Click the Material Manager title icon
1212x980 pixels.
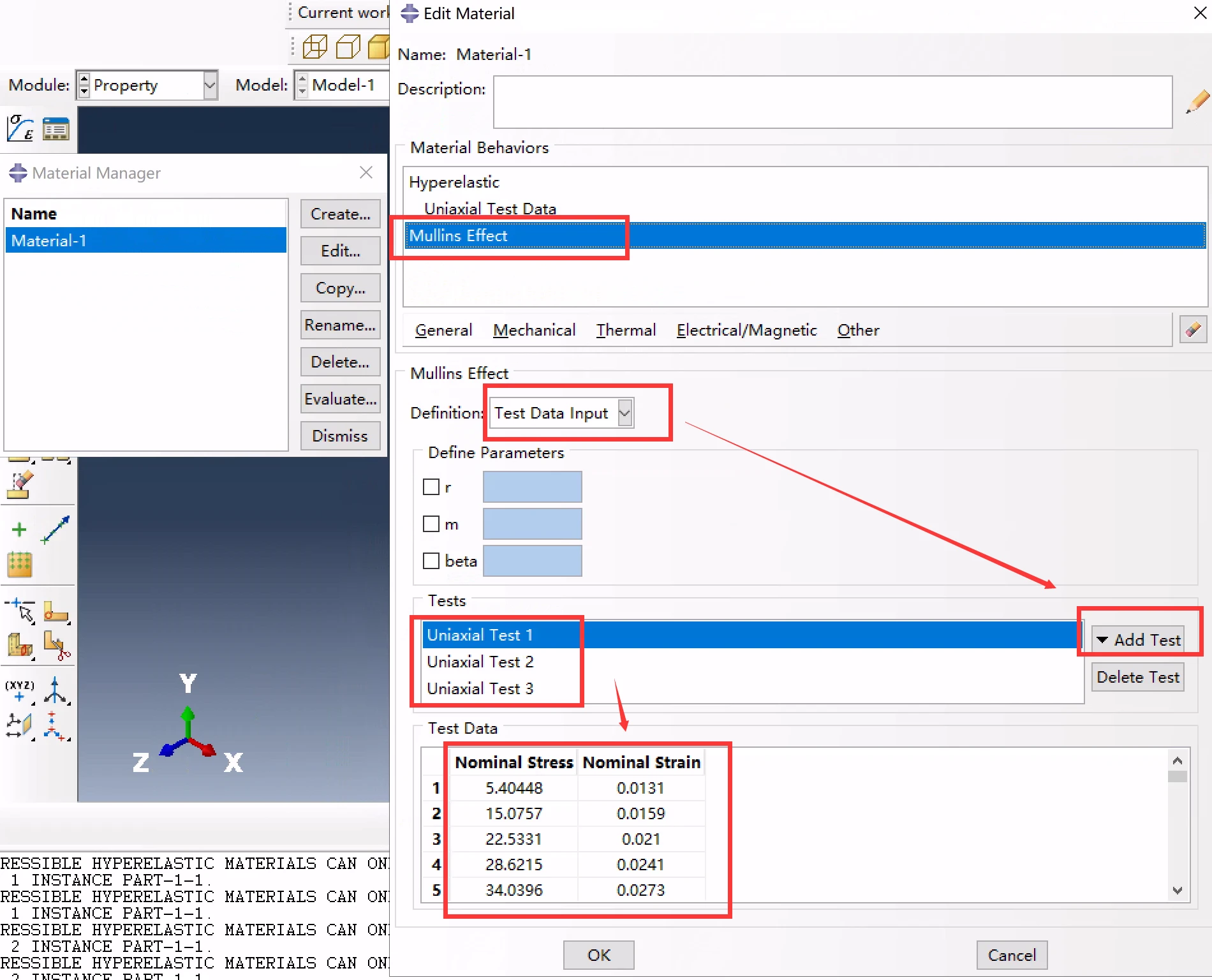coord(18,173)
